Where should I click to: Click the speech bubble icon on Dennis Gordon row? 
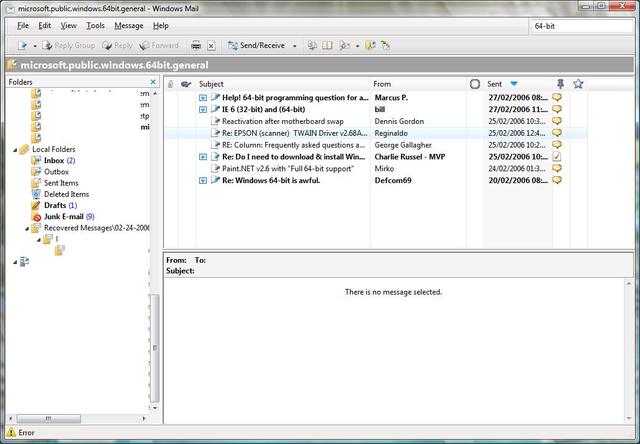coord(557,121)
